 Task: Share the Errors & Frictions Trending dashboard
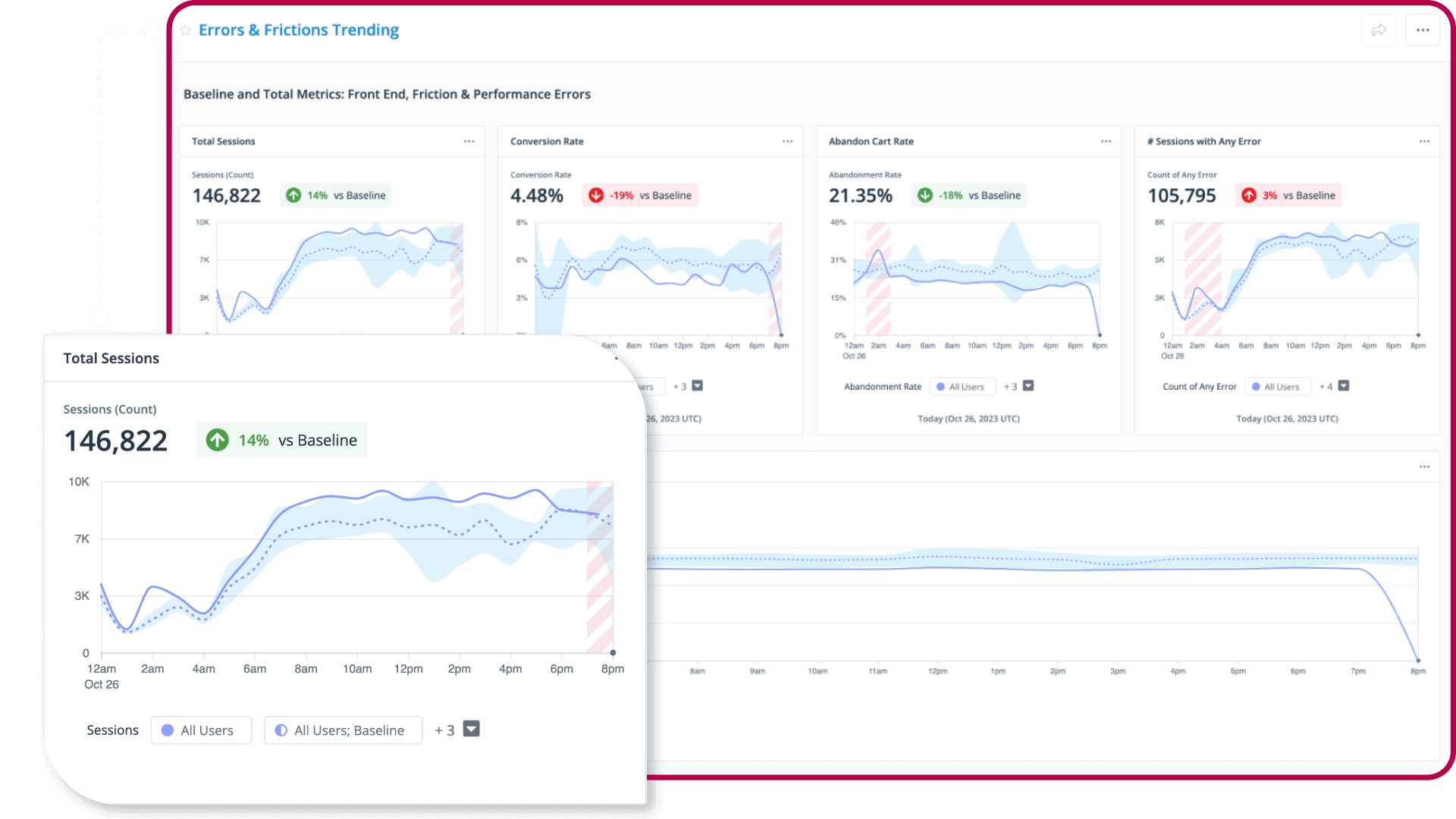[1379, 30]
